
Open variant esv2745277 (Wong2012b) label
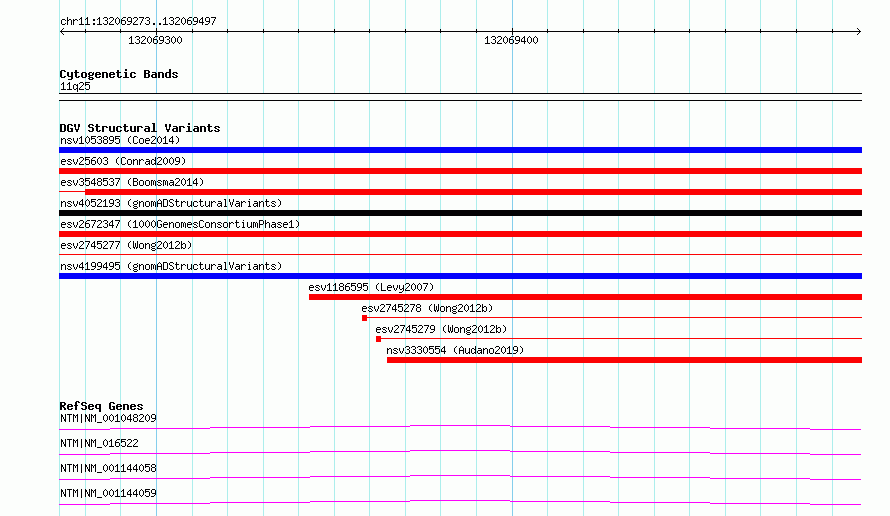click(126, 245)
